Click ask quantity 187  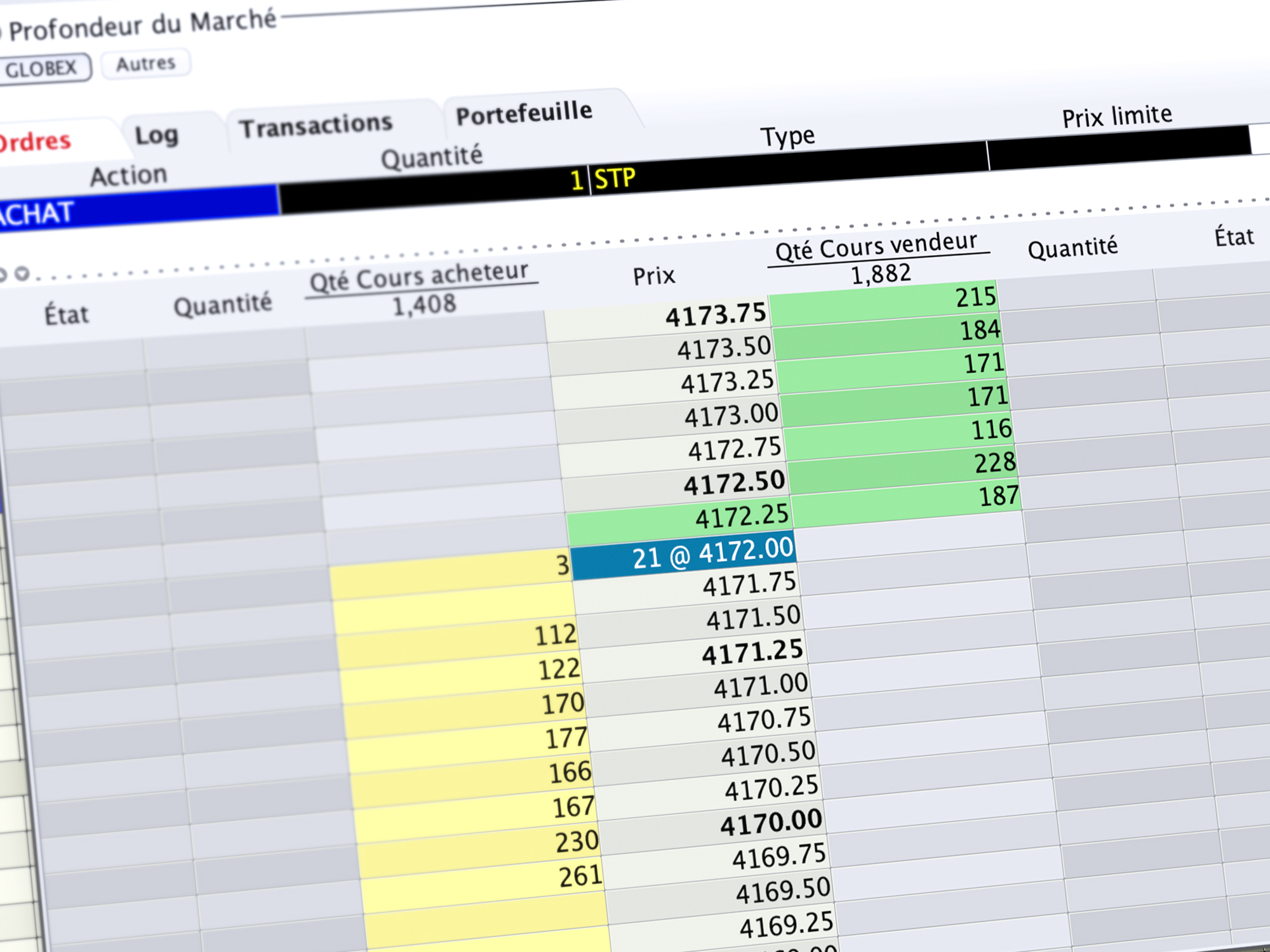point(999,496)
